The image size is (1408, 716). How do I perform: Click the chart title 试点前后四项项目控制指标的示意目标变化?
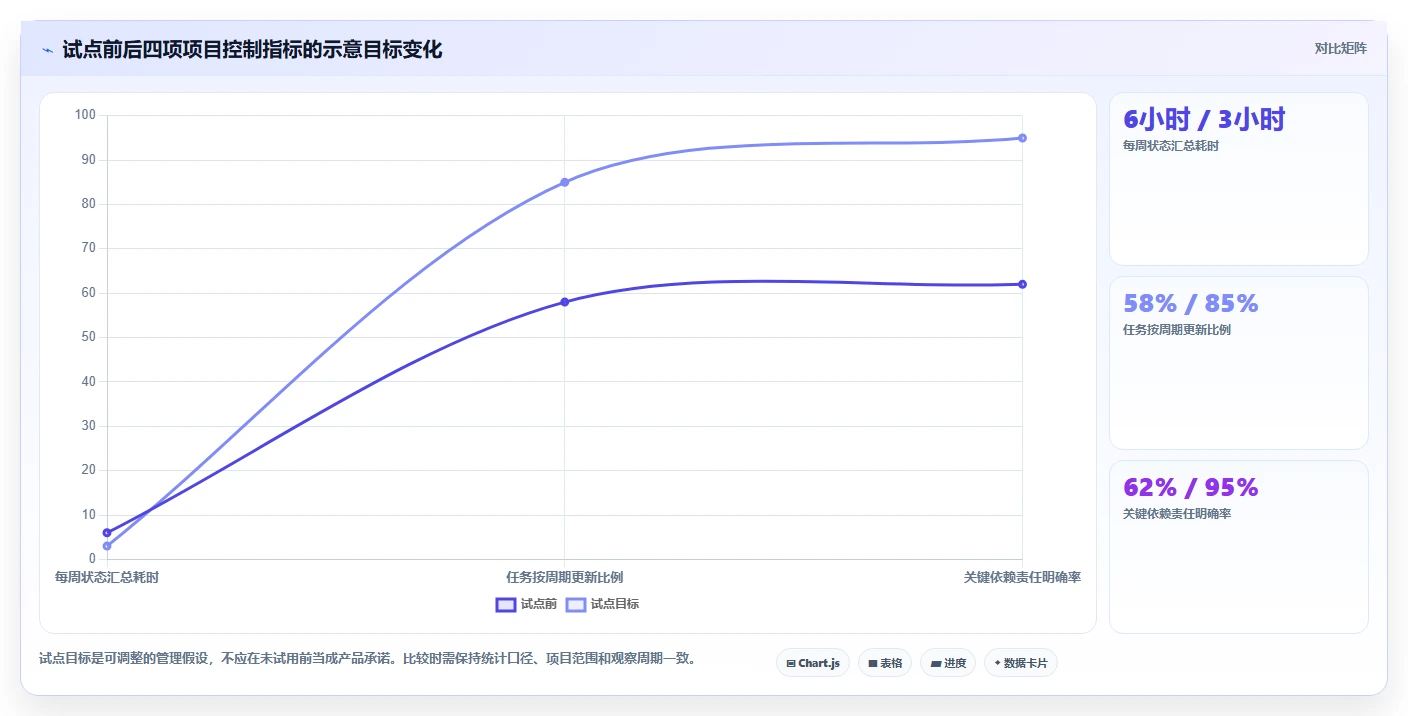252,49
